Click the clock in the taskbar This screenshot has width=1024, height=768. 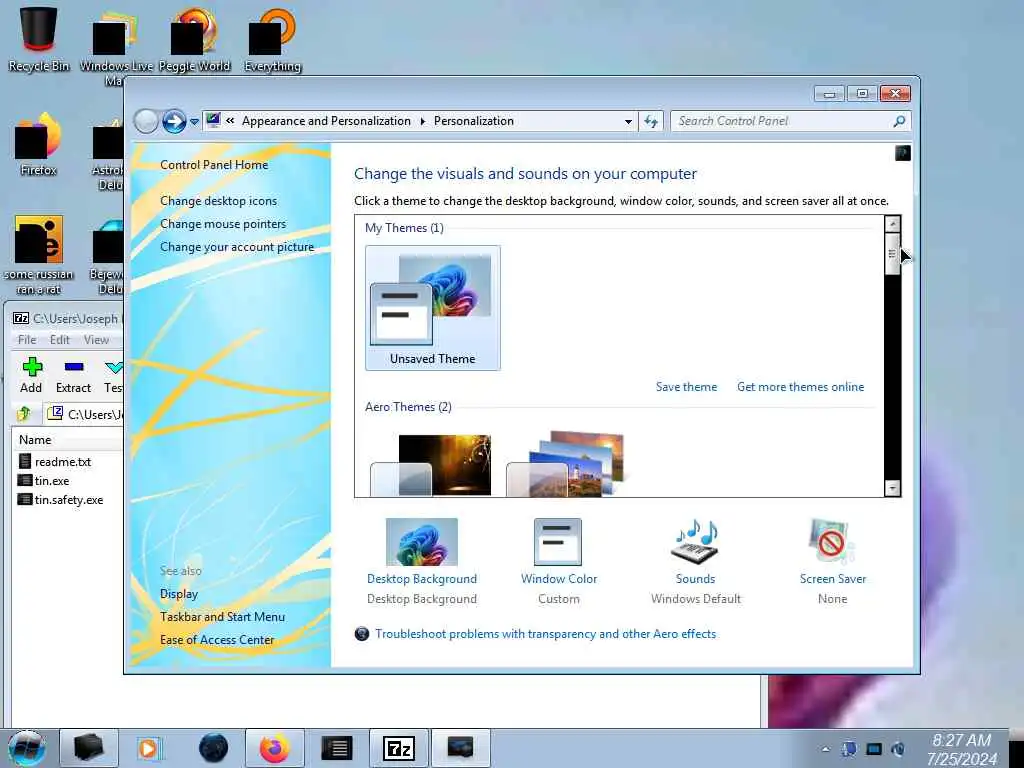pyautogui.click(x=962, y=749)
